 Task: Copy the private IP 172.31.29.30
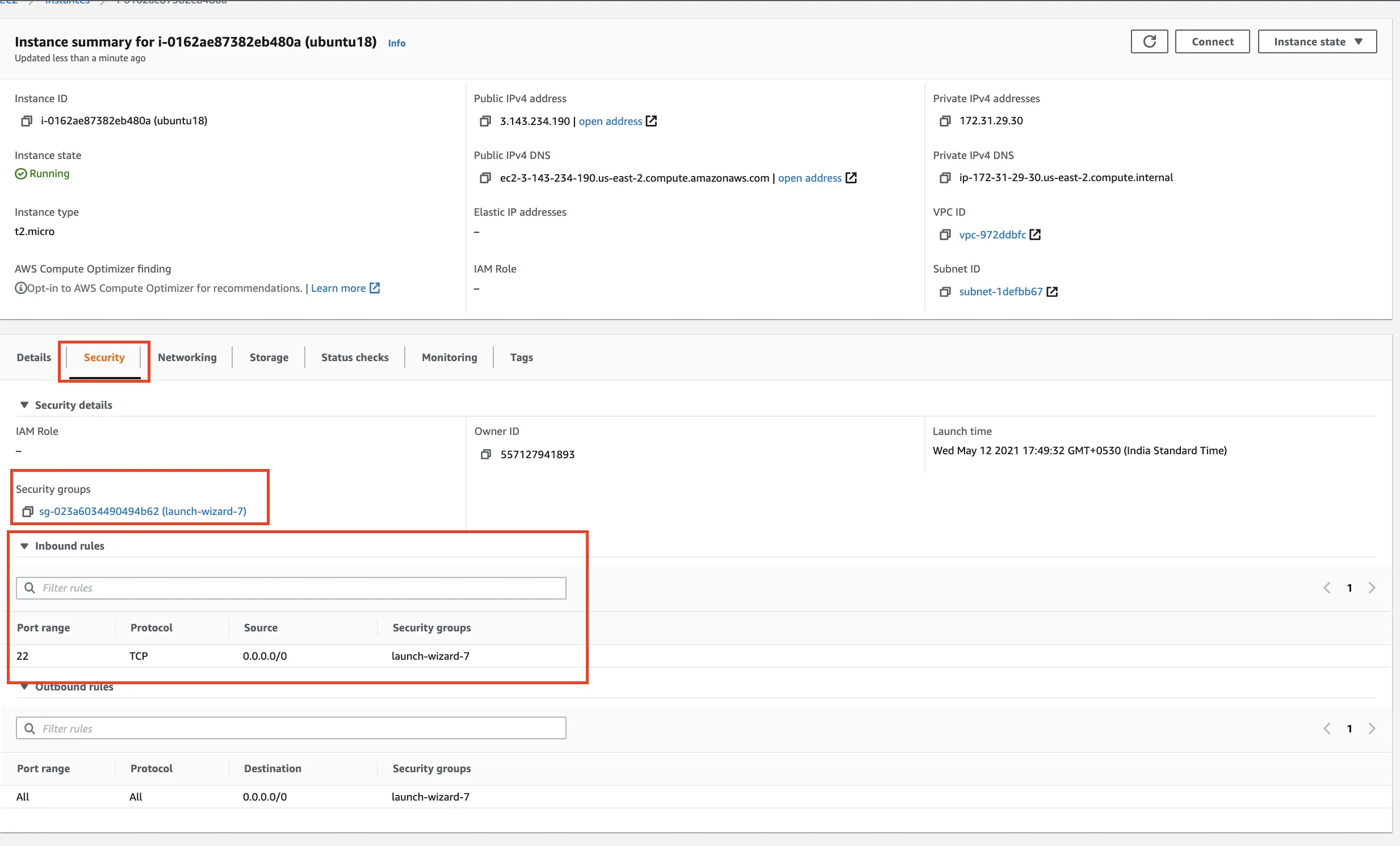[x=945, y=121]
